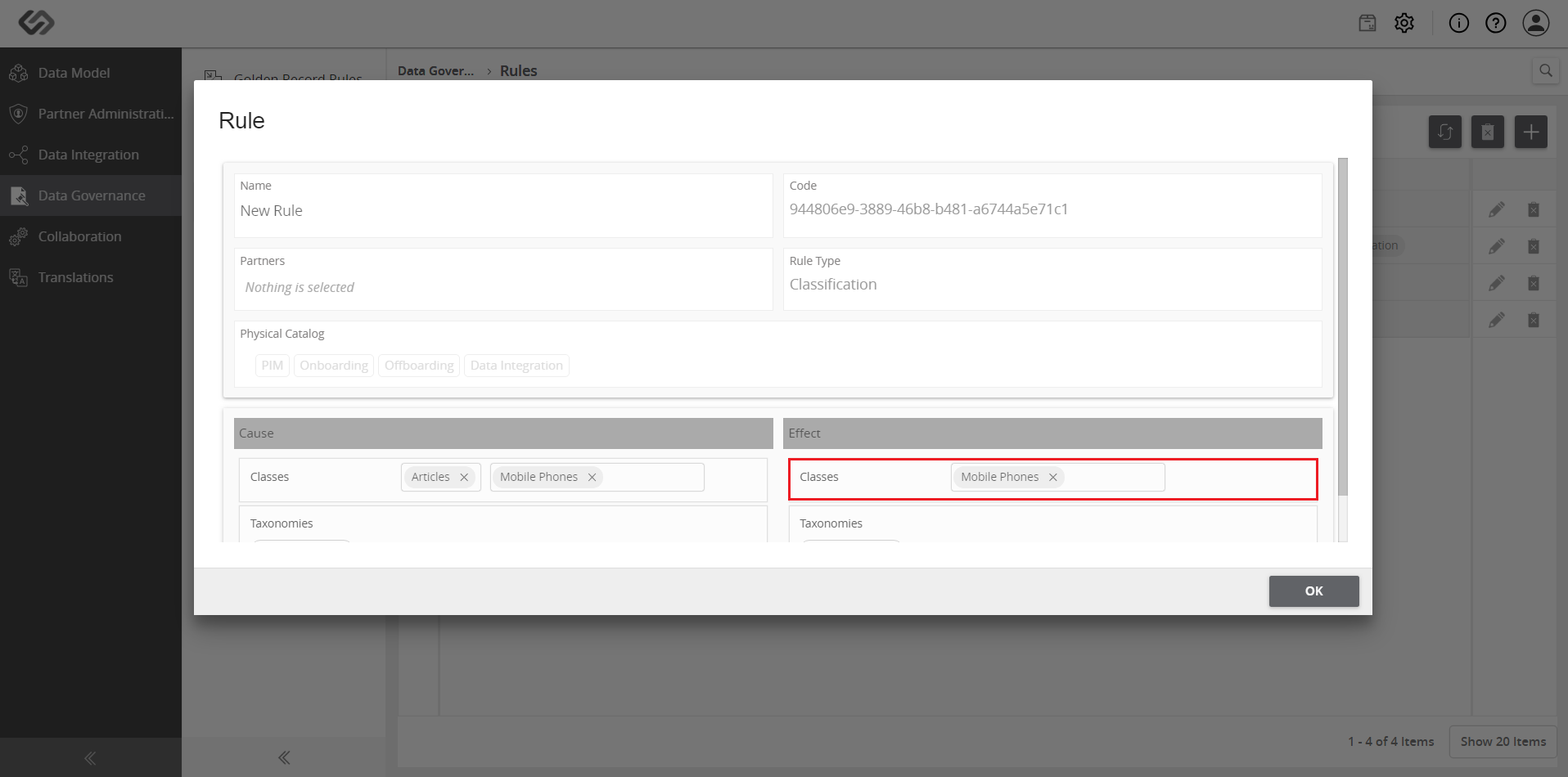Edit the second rule row pencil
The width and height of the screenshot is (1568, 777).
pos(1497,246)
